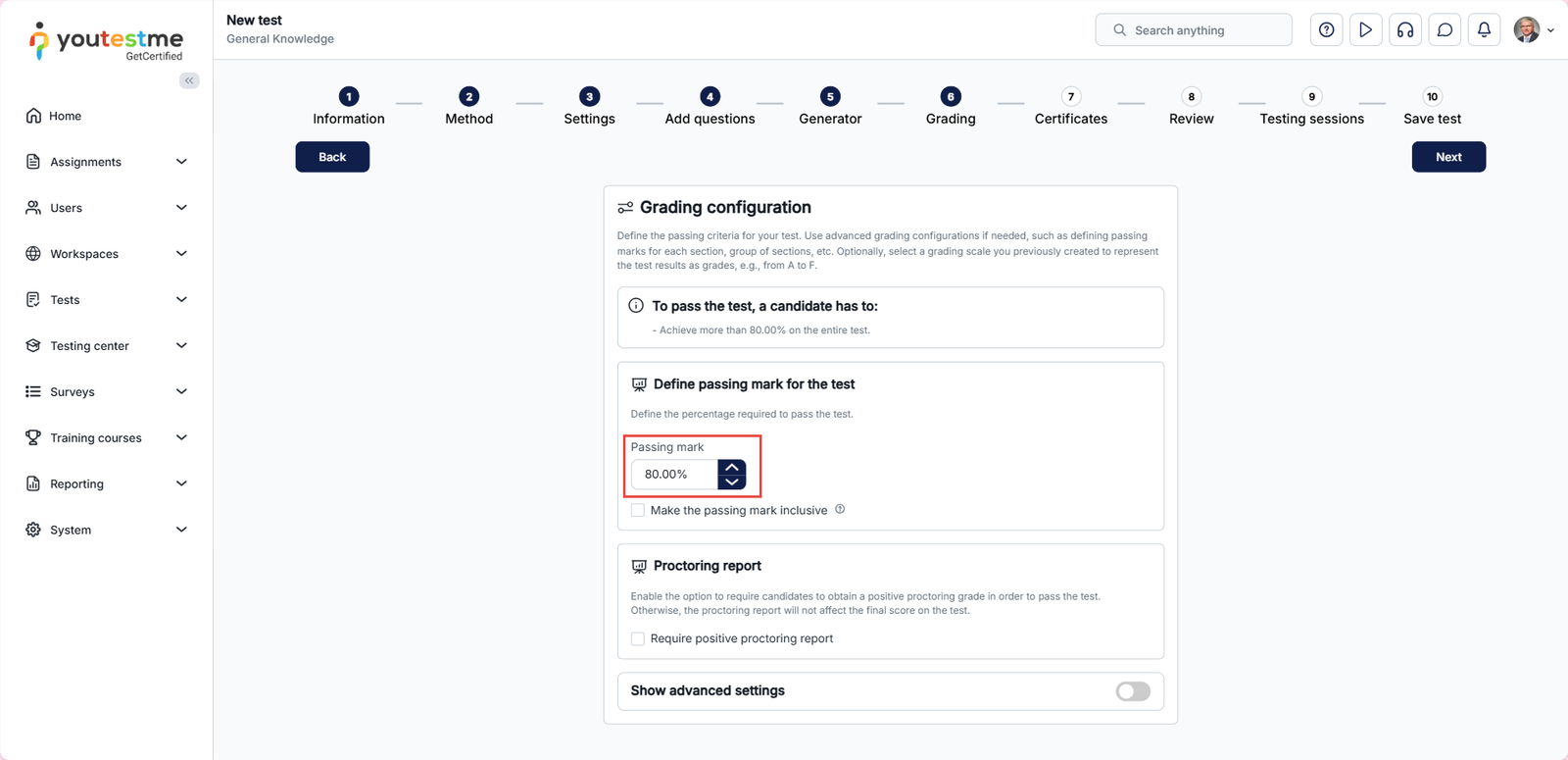
Task: Click the Back button
Action: point(332,157)
